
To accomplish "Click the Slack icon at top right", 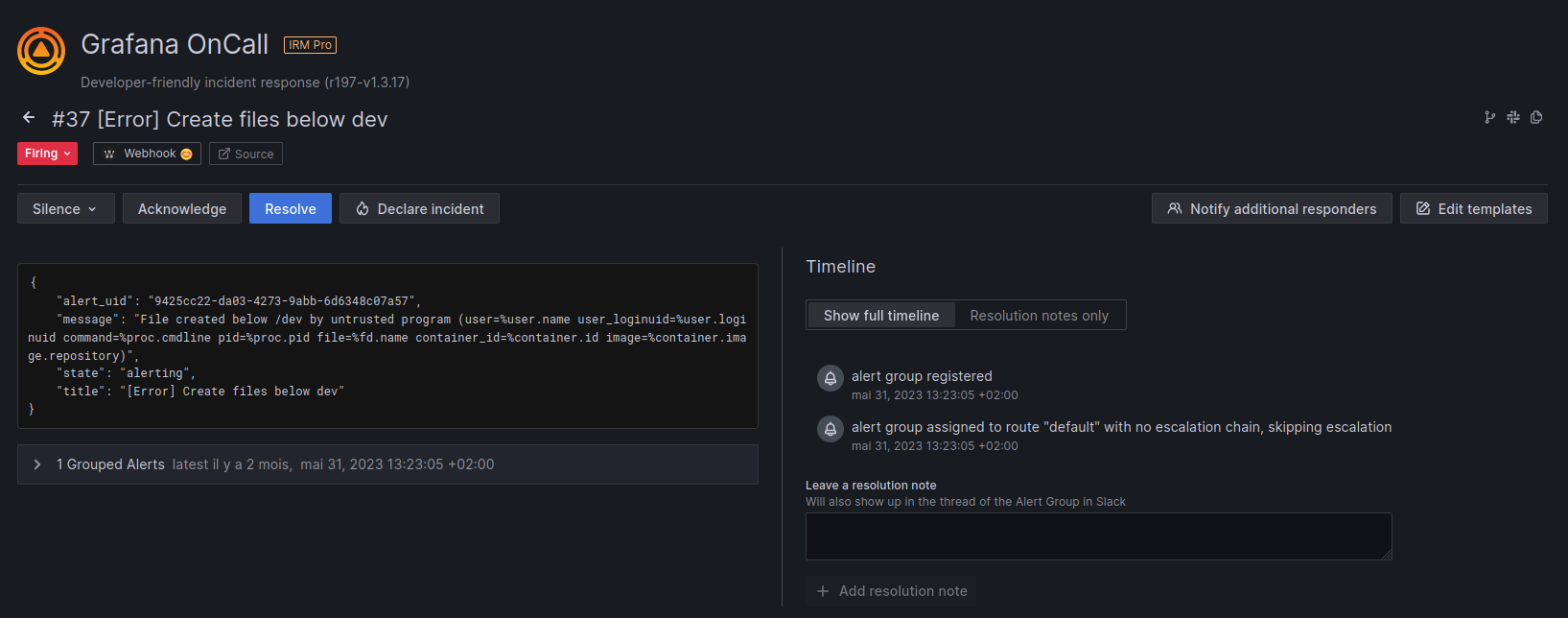I will click(x=1513, y=117).
